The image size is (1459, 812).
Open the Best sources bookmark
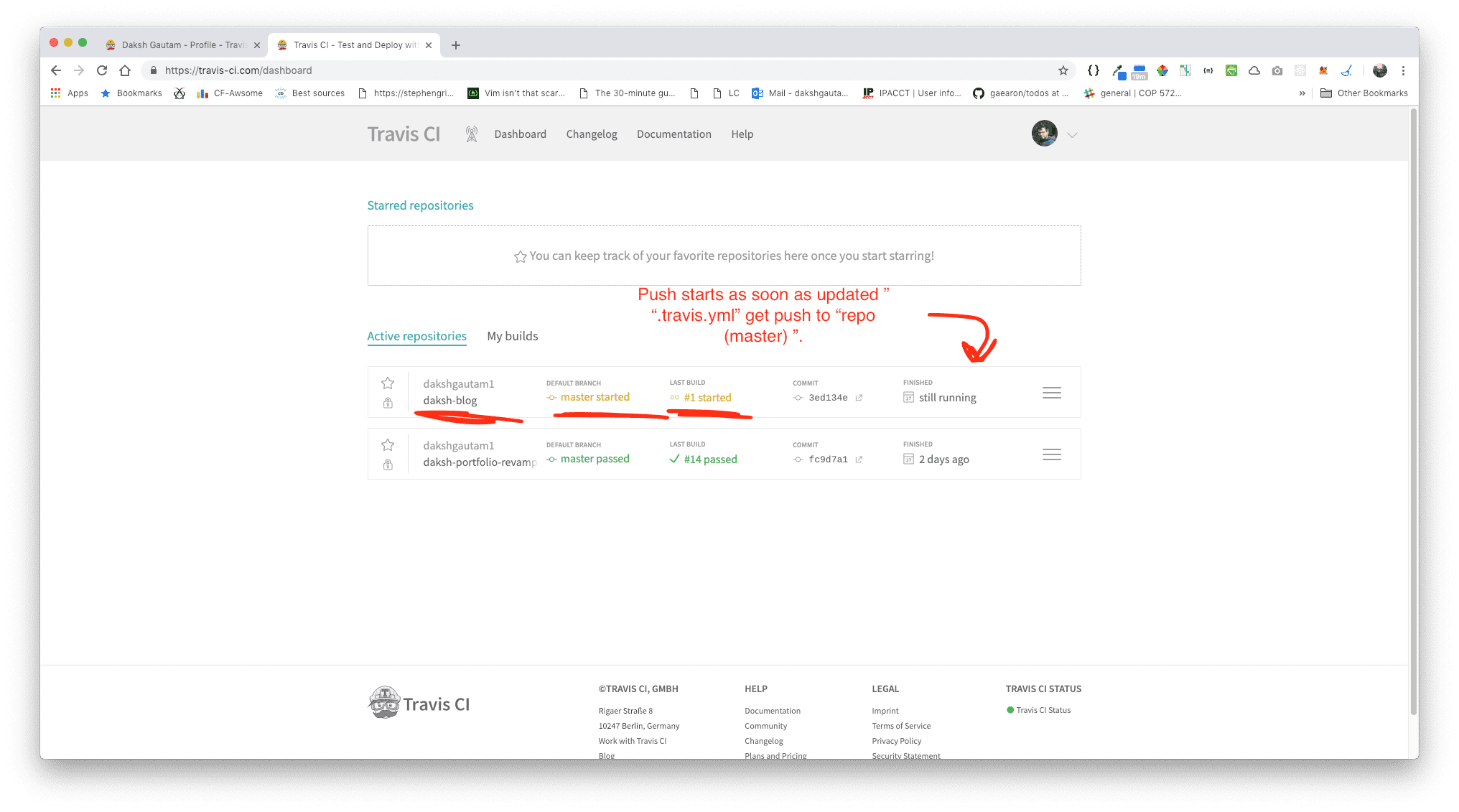(310, 93)
